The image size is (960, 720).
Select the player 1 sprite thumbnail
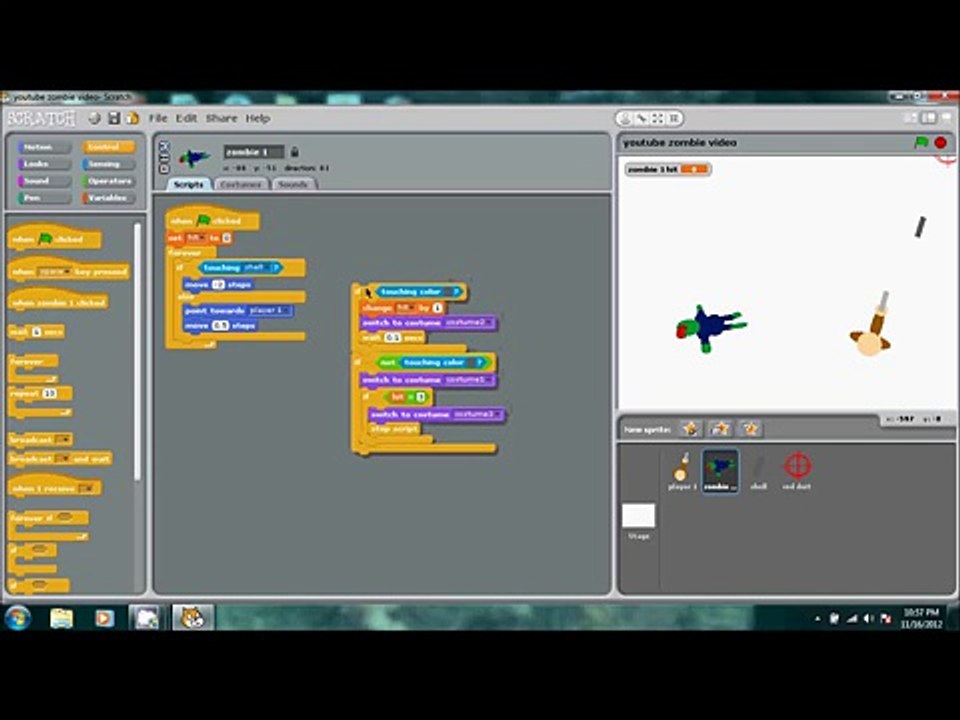[x=681, y=471]
